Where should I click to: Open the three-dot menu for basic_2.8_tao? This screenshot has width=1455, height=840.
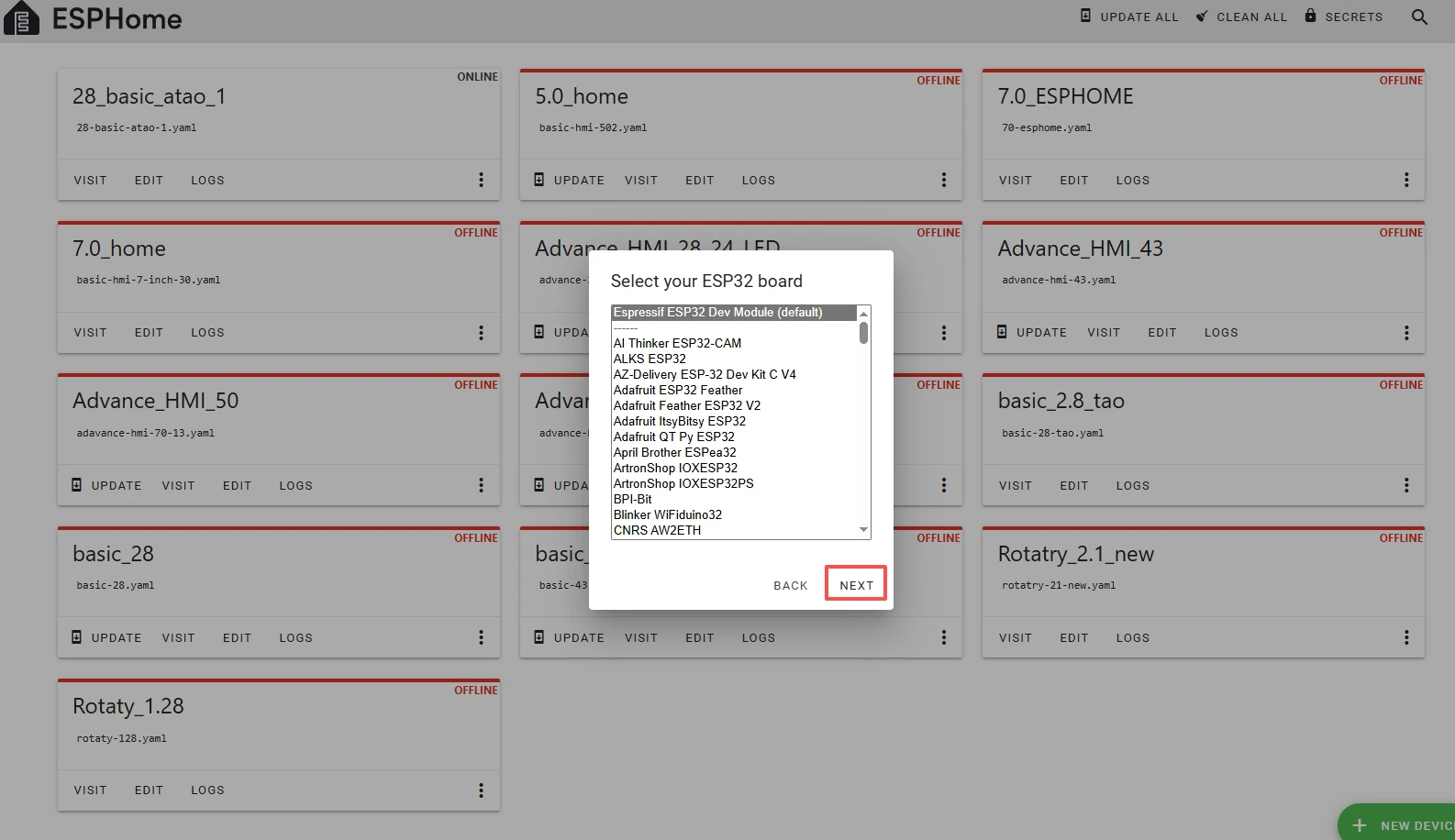[x=1405, y=486]
